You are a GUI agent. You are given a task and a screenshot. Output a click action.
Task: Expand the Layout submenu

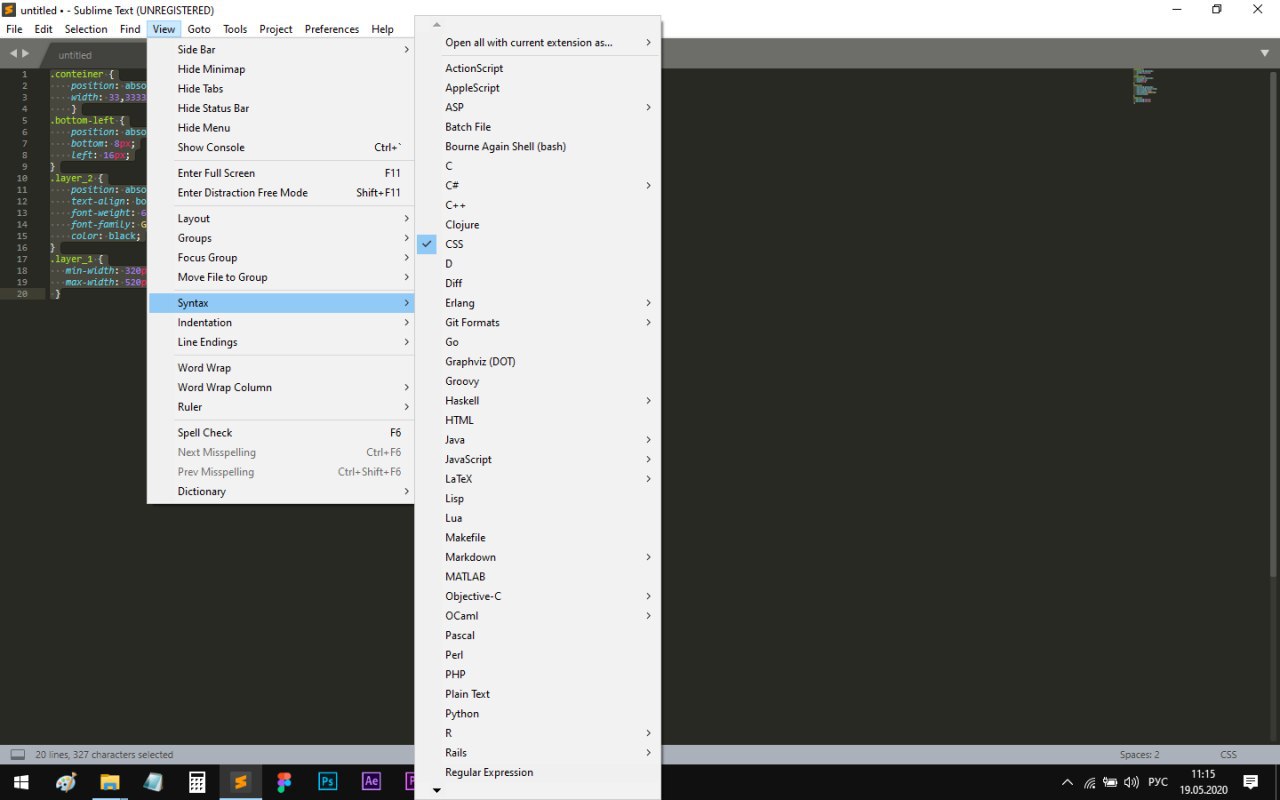(x=281, y=218)
